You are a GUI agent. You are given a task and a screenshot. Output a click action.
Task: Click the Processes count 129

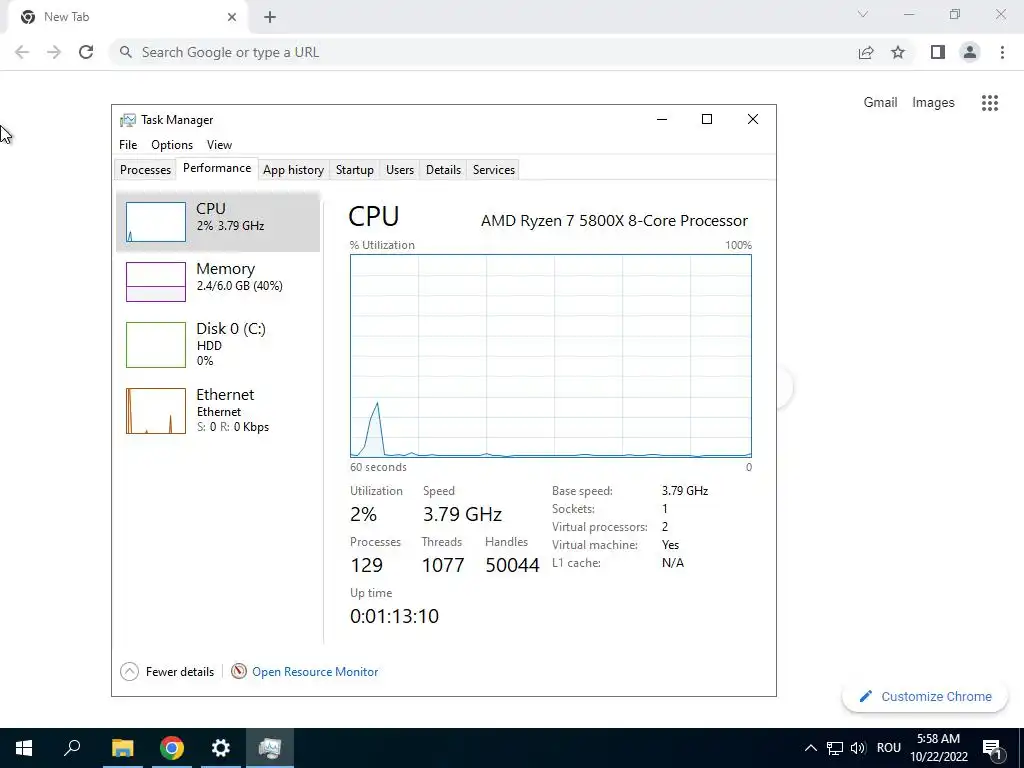(x=366, y=565)
